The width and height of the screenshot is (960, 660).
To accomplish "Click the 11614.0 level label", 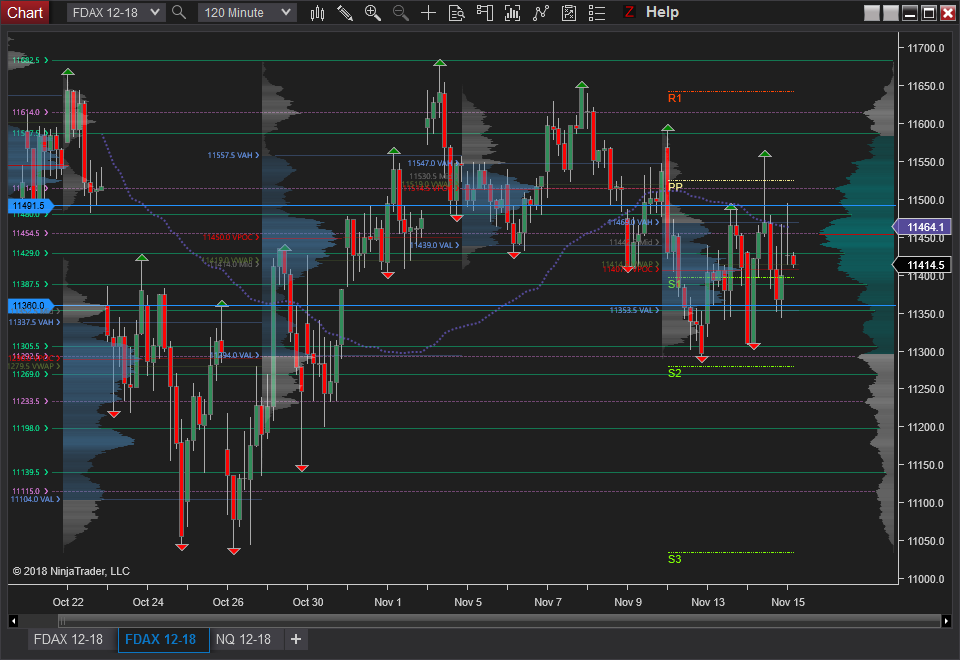I will [30, 112].
